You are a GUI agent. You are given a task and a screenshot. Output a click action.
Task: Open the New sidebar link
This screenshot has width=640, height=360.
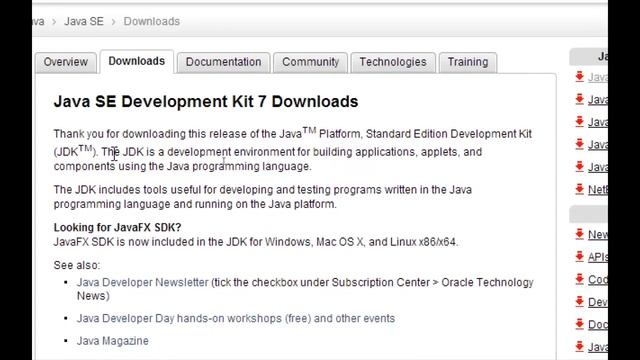click(598, 235)
